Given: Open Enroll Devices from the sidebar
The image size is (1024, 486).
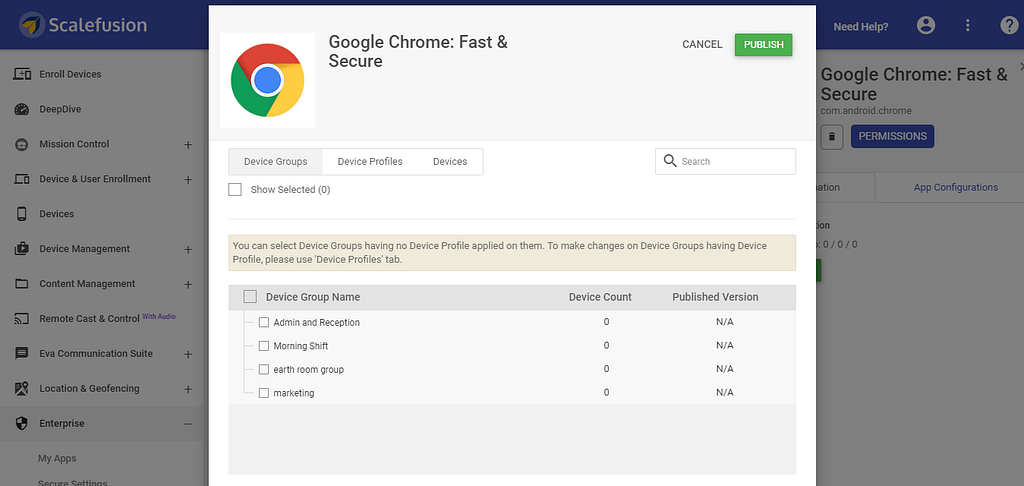Looking at the screenshot, I should tap(70, 74).
